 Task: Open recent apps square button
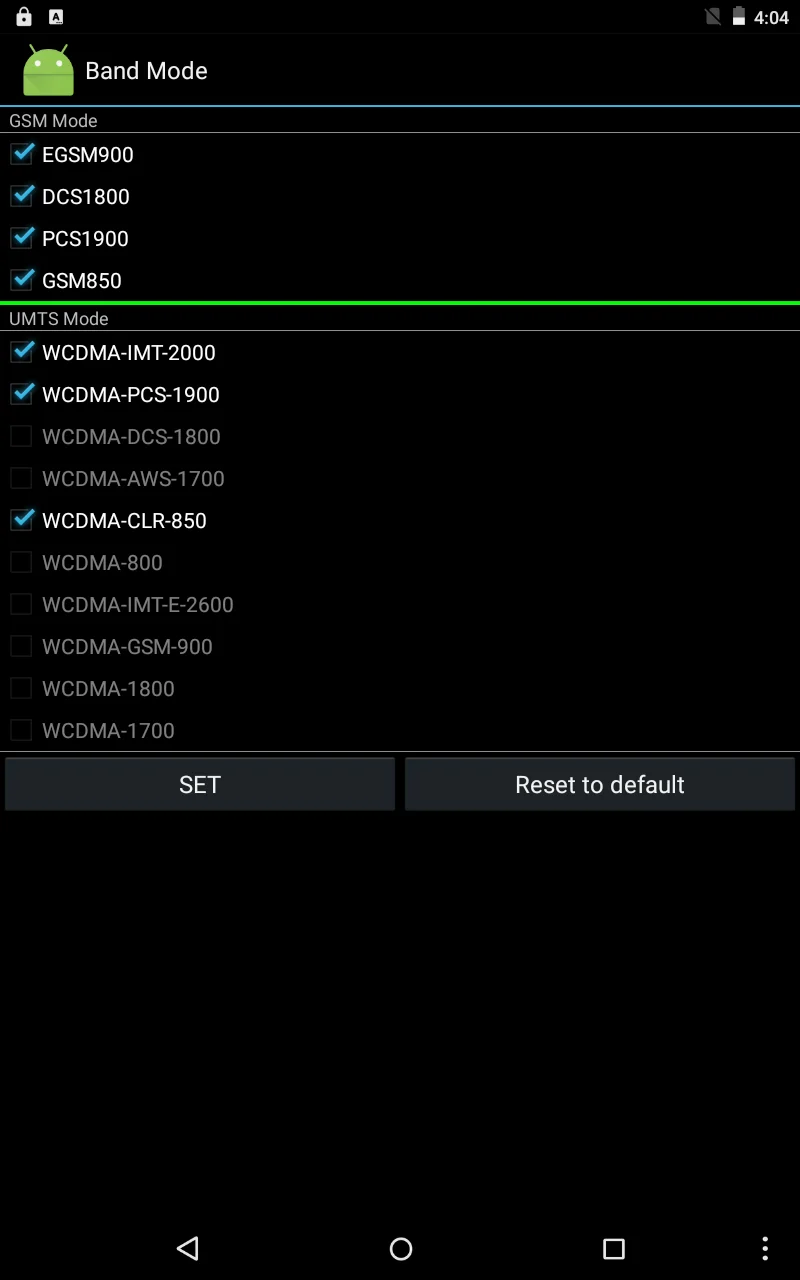pos(614,1248)
